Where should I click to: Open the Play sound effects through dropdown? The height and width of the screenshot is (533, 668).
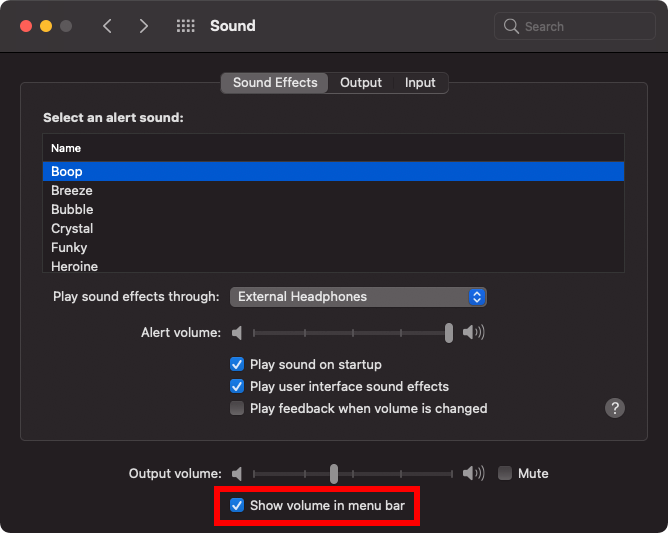(x=358, y=297)
